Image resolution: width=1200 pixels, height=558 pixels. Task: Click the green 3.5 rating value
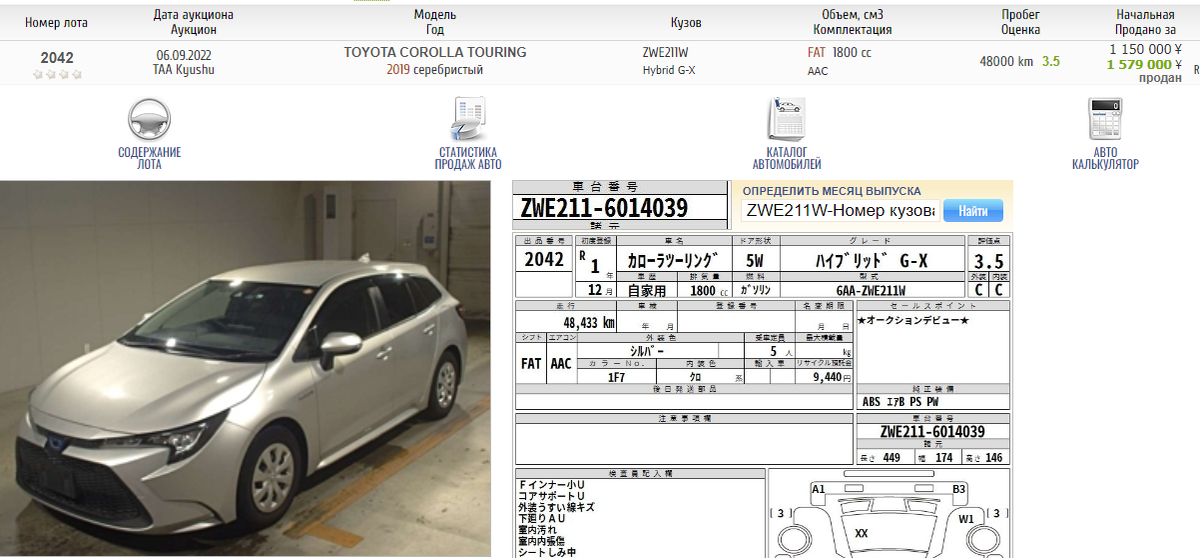pos(1051,61)
